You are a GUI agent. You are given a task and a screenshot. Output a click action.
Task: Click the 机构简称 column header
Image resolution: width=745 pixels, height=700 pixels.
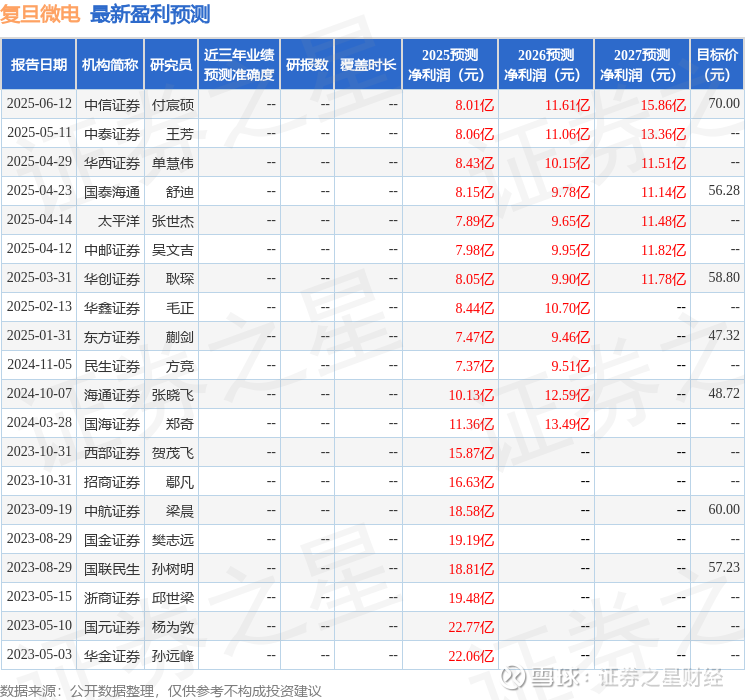click(110, 65)
